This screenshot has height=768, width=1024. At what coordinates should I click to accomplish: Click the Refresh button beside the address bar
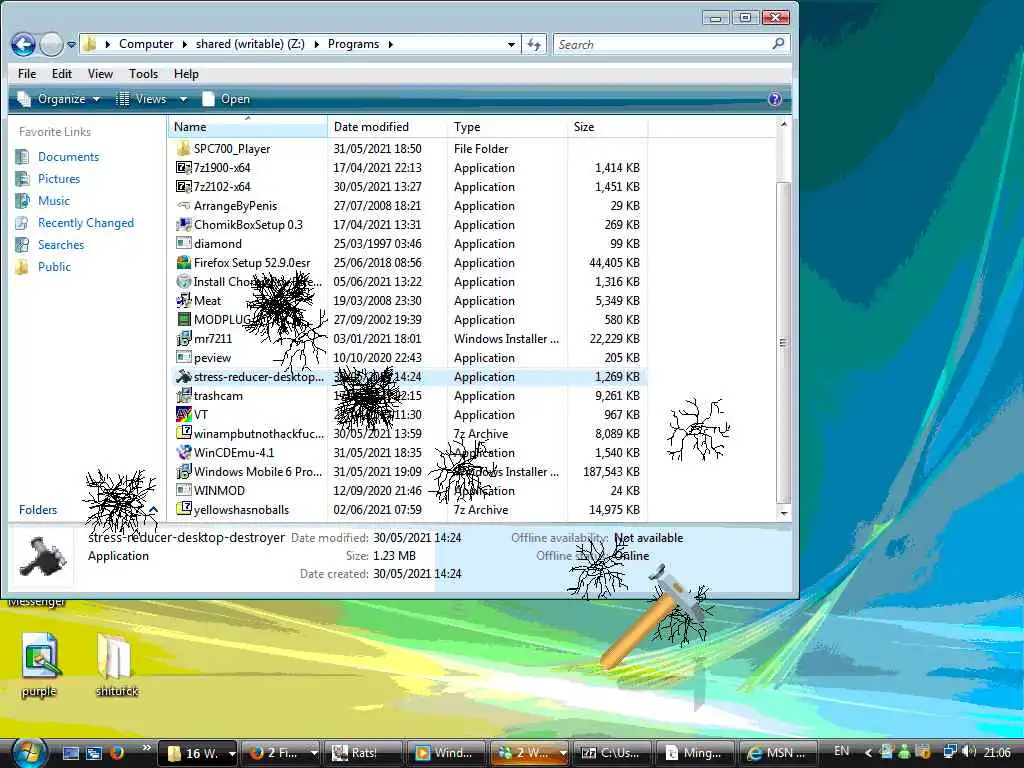point(534,44)
